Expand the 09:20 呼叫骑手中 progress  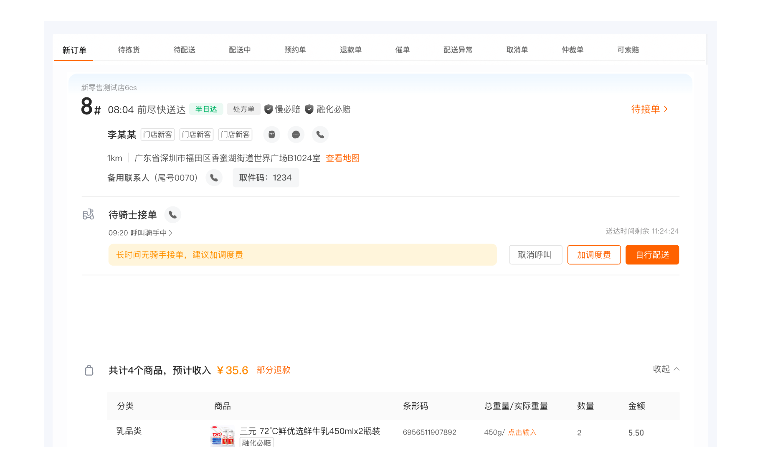[140, 233]
